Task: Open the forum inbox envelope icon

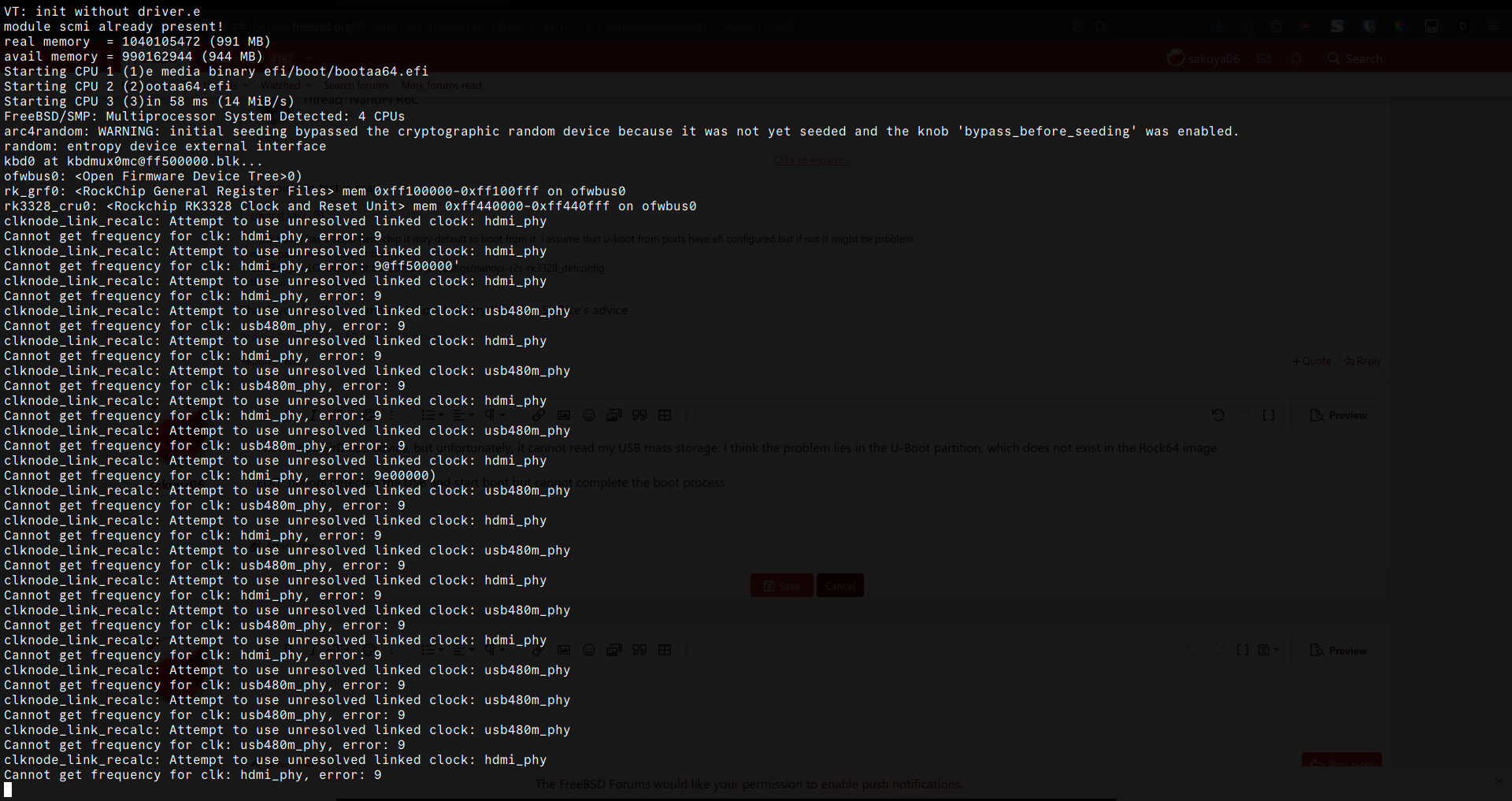Action: click(1264, 58)
